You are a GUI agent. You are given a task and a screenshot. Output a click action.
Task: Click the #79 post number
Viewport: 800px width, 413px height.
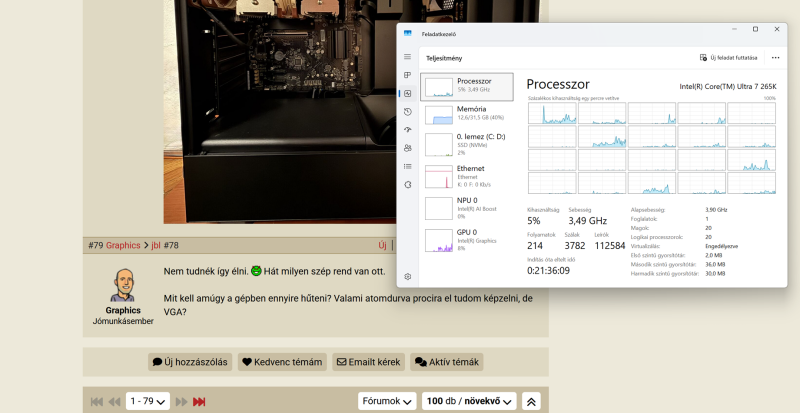tap(95, 246)
